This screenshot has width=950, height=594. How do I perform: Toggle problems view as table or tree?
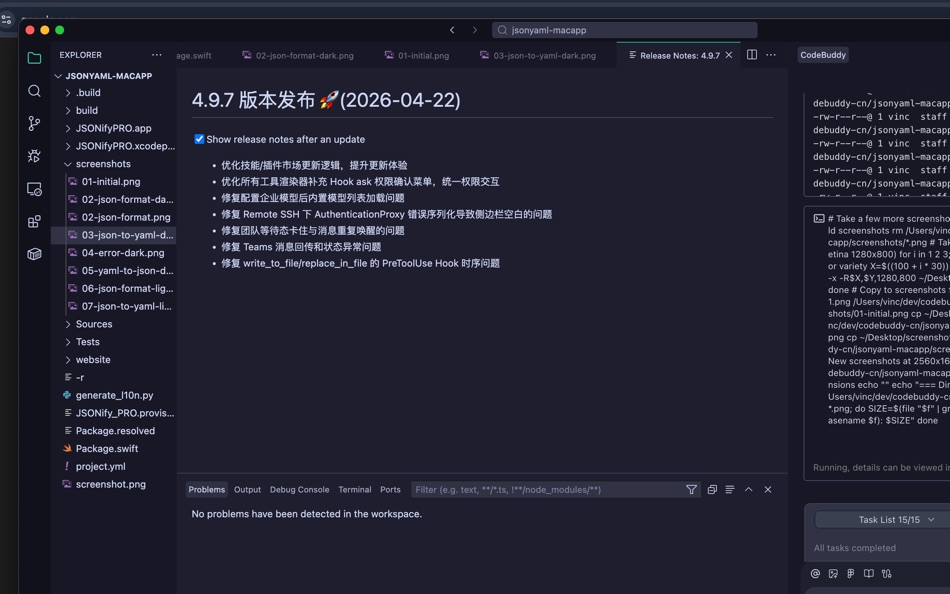[x=730, y=490]
